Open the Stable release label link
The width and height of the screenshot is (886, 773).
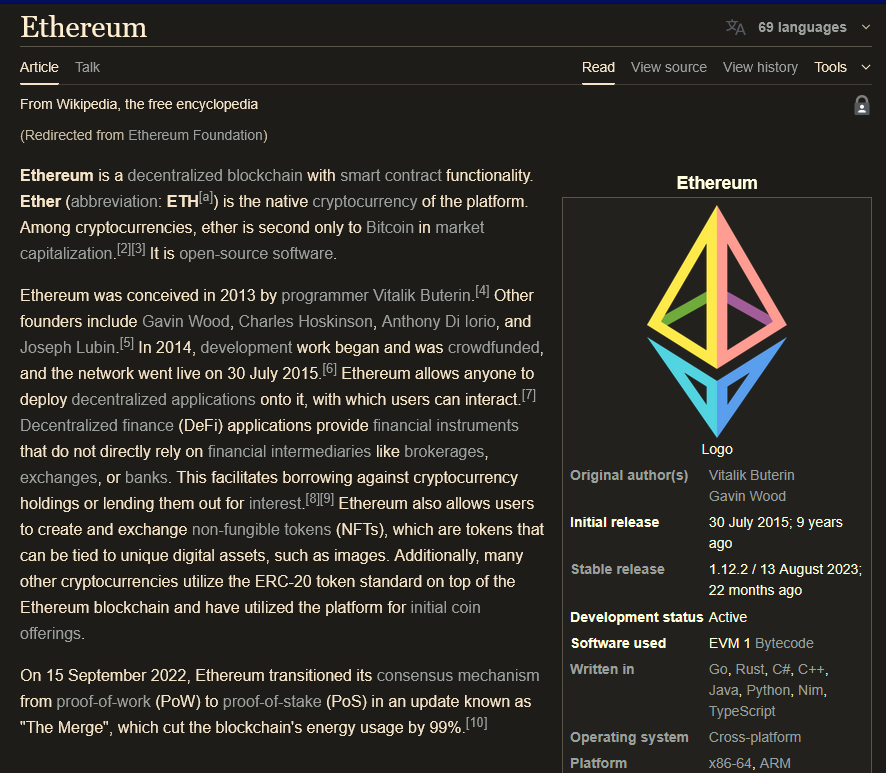(618, 569)
